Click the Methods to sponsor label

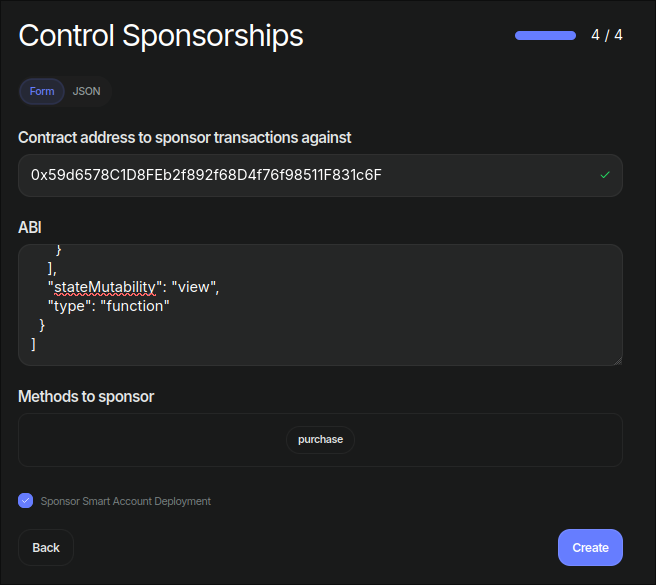click(86, 396)
